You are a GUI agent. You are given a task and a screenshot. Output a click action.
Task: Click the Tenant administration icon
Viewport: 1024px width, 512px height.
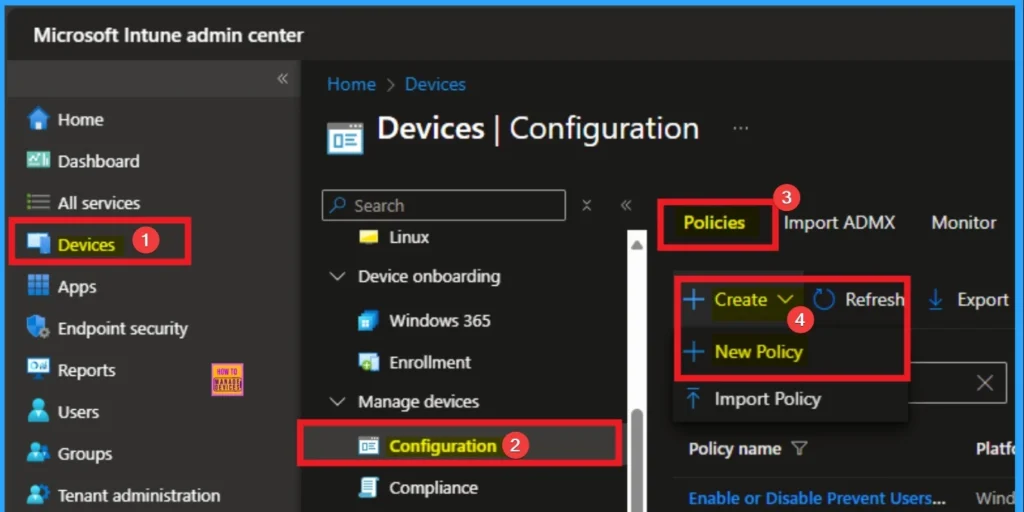click(38, 495)
